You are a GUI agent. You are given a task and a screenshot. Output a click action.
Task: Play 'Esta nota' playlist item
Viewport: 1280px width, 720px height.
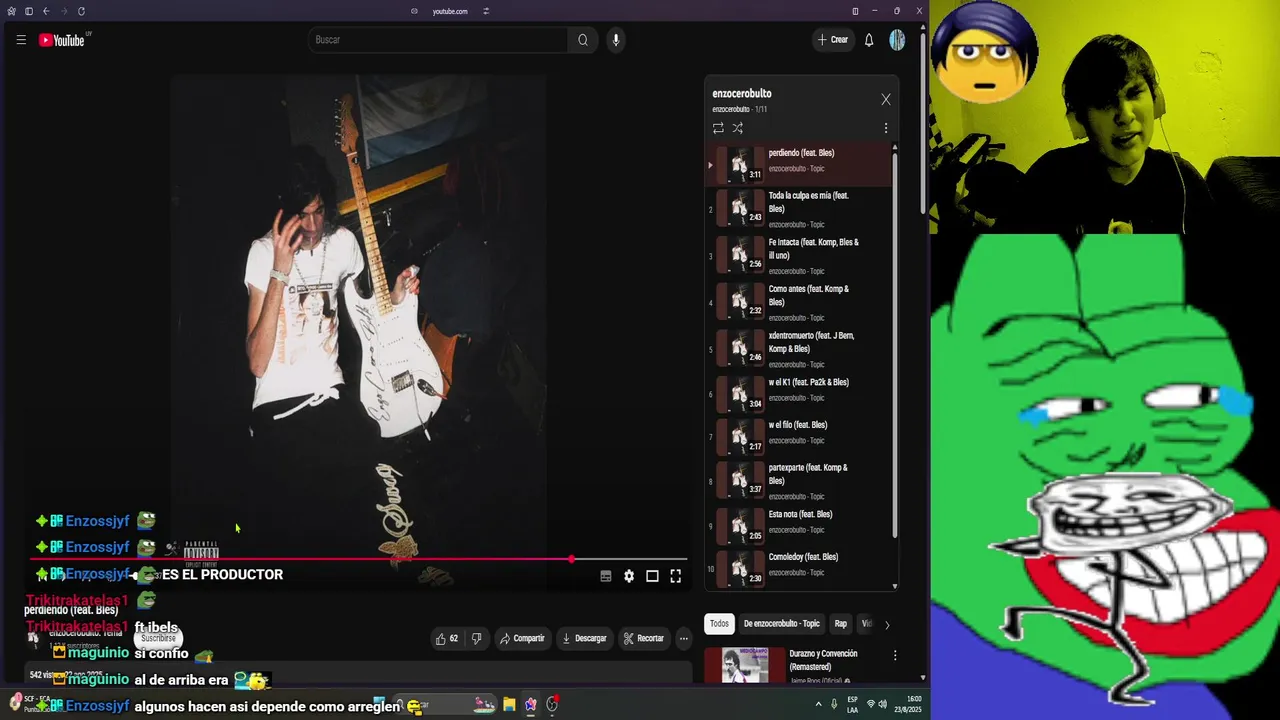[800, 526]
